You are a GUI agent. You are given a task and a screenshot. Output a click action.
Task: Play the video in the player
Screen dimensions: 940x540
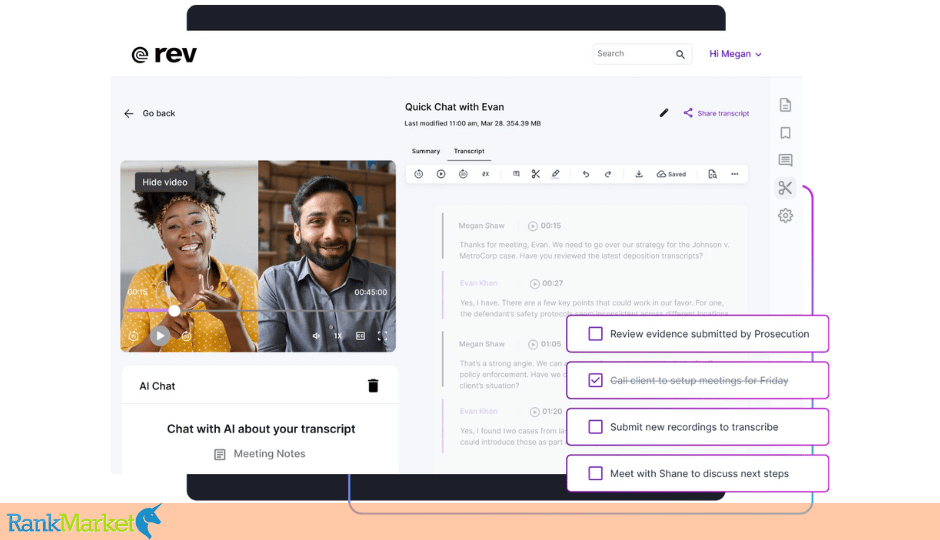(159, 336)
